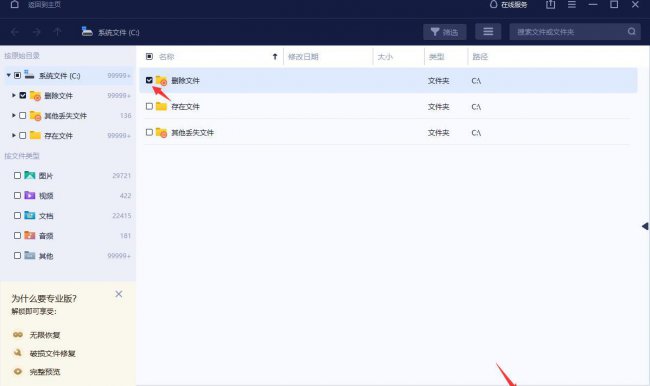Click the 删除文件 folder icon in the sidebar

click(x=35, y=95)
